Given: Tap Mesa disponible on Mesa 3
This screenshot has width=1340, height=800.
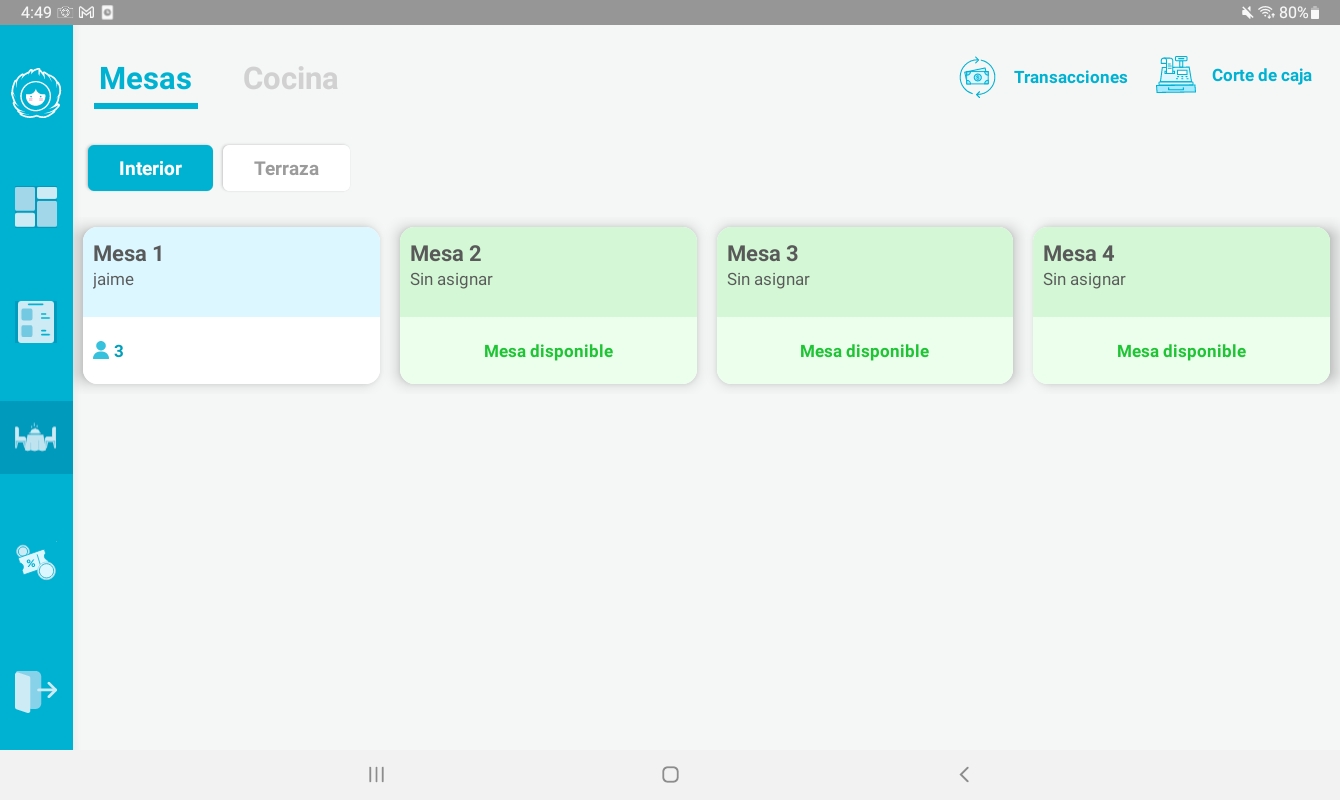Looking at the screenshot, I should (864, 351).
